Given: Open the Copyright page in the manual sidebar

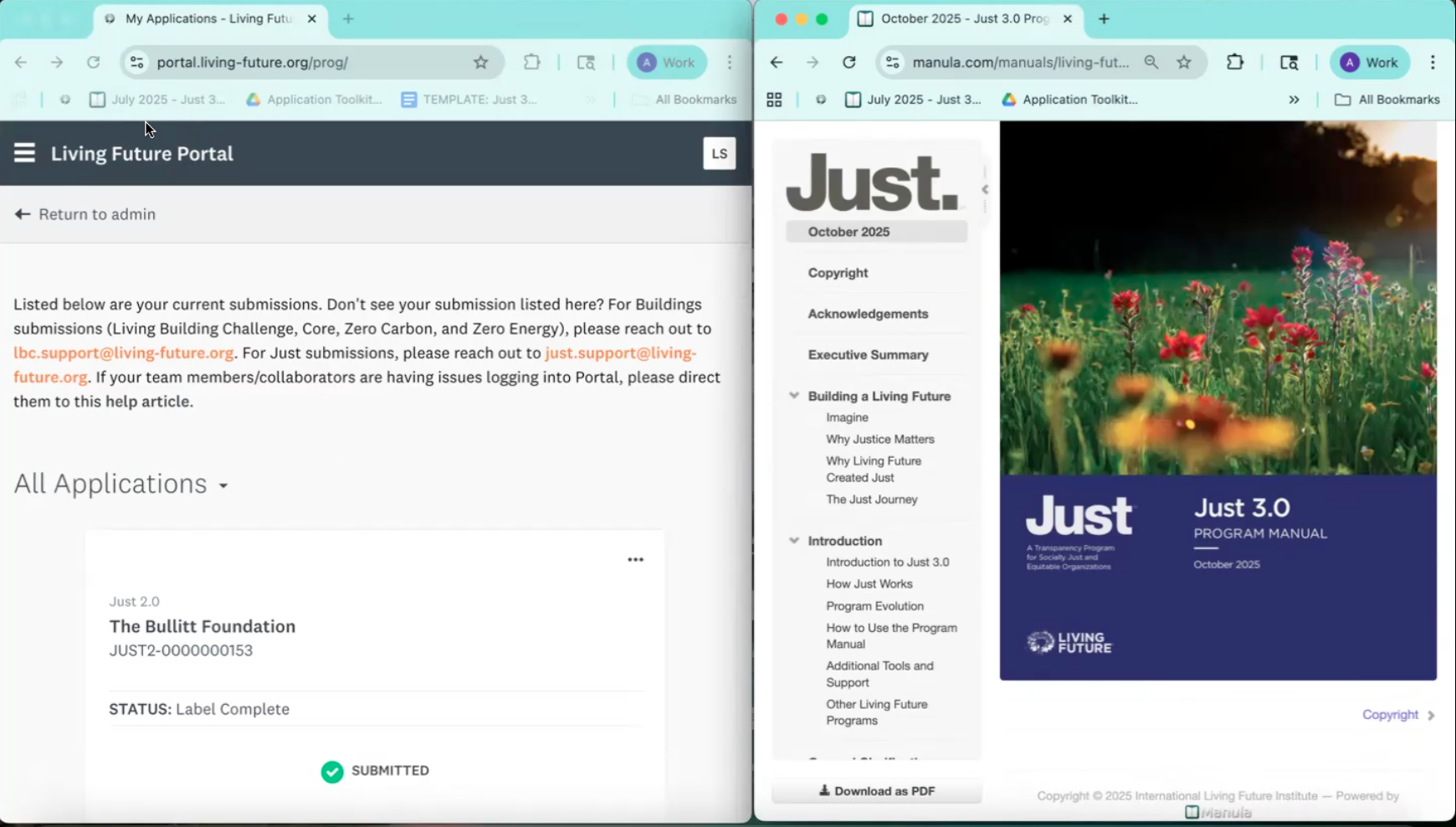Looking at the screenshot, I should pos(838,273).
